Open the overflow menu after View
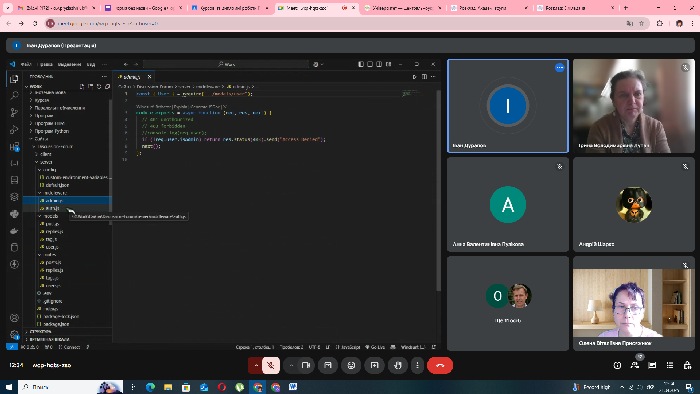This screenshot has height=394, width=700. tap(104, 64)
